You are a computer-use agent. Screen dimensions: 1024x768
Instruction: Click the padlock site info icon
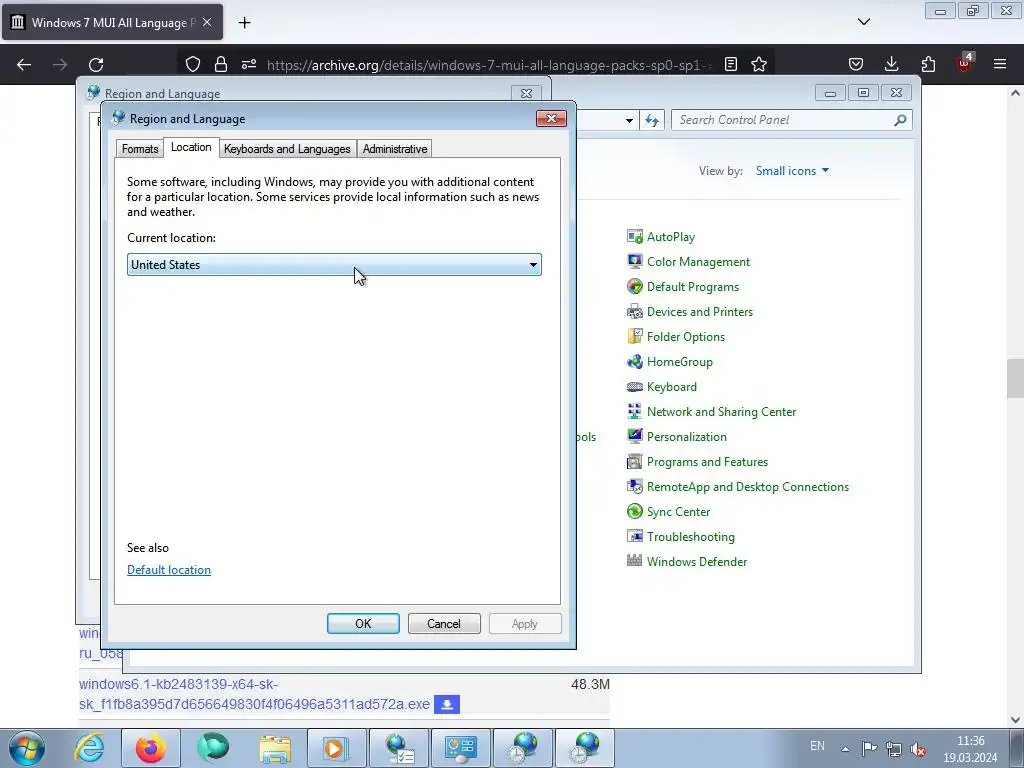(221, 64)
